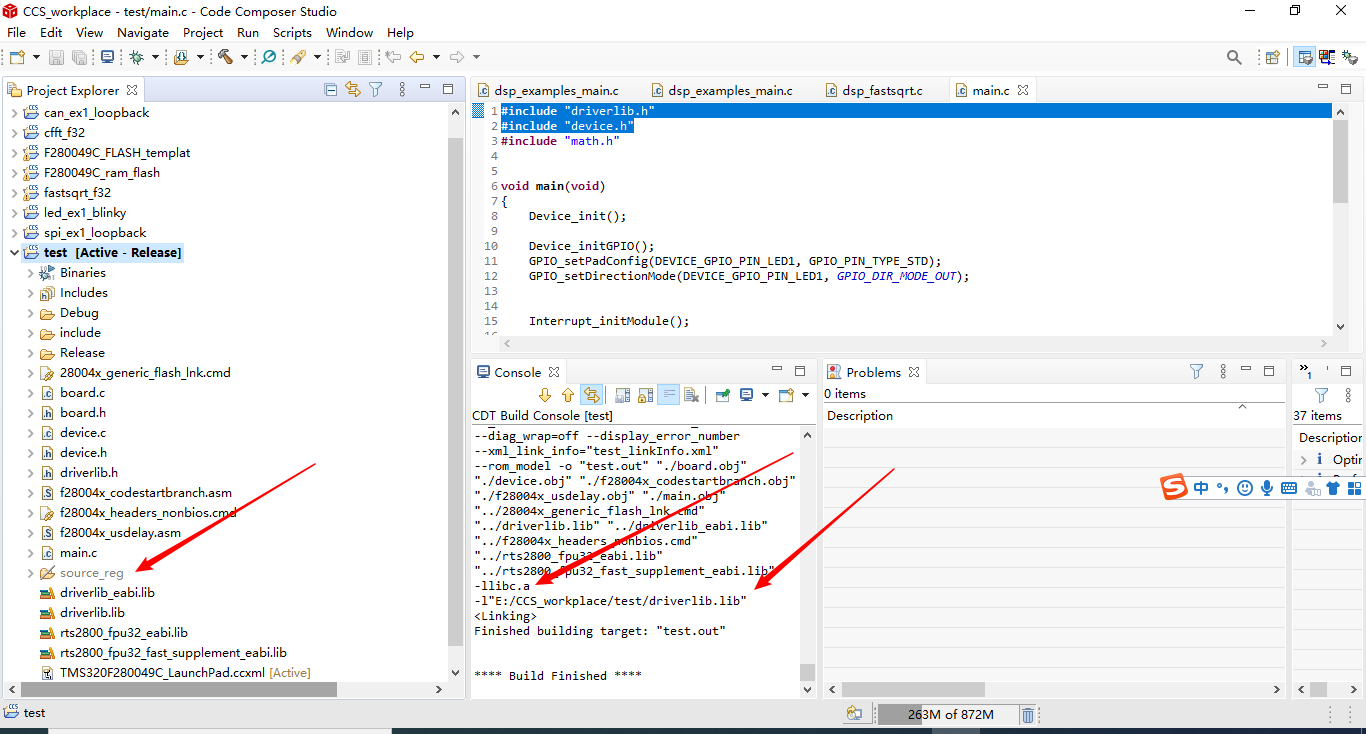Click the Problems view filter funnel icon
Screen dimensions: 1366x734
pyautogui.click(x=1196, y=371)
